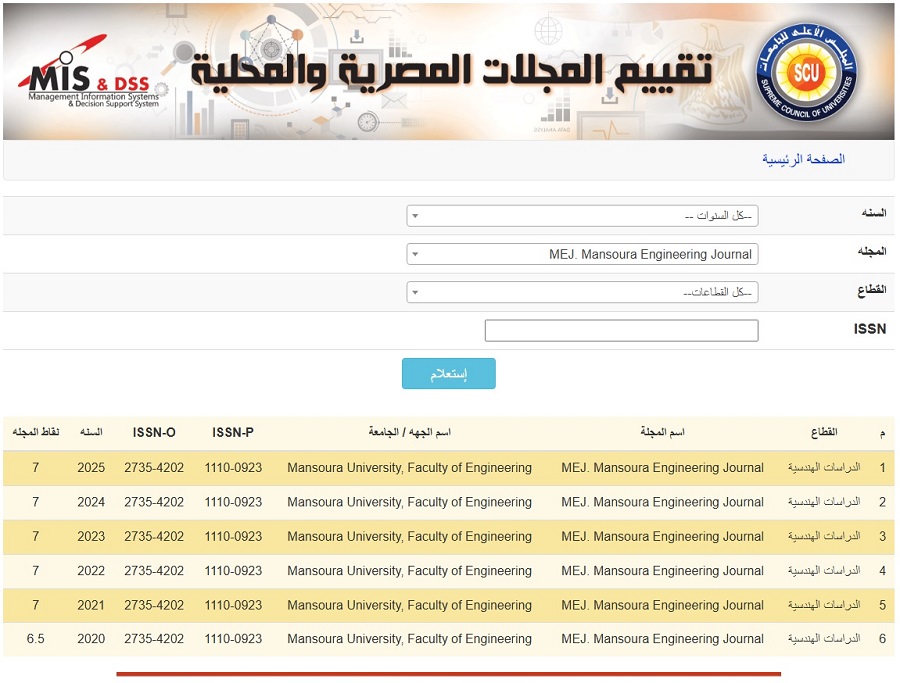The image size is (900, 683).
Task: Select the year 2024 cell in table
Action: tap(91, 502)
